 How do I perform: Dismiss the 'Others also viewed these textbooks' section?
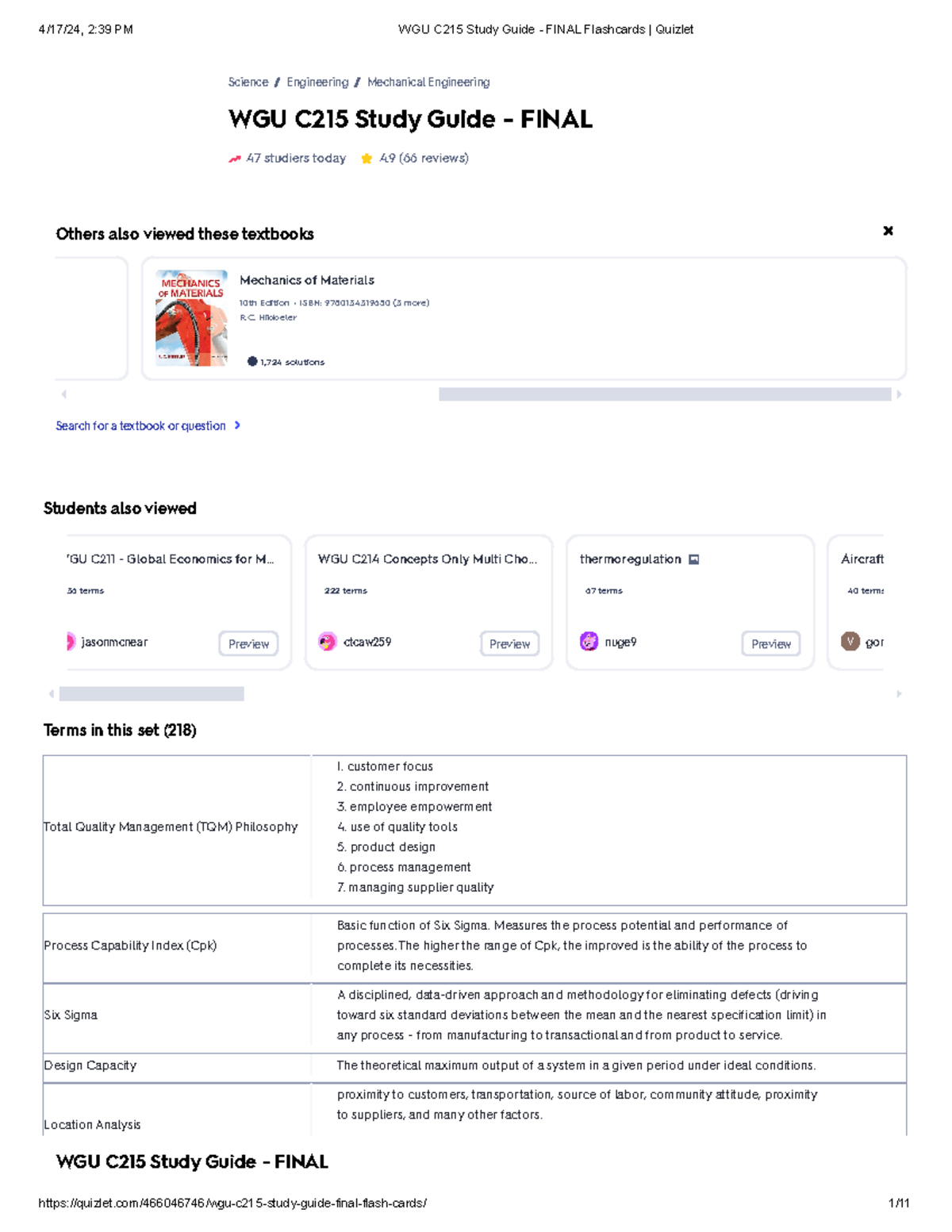pos(889,231)
